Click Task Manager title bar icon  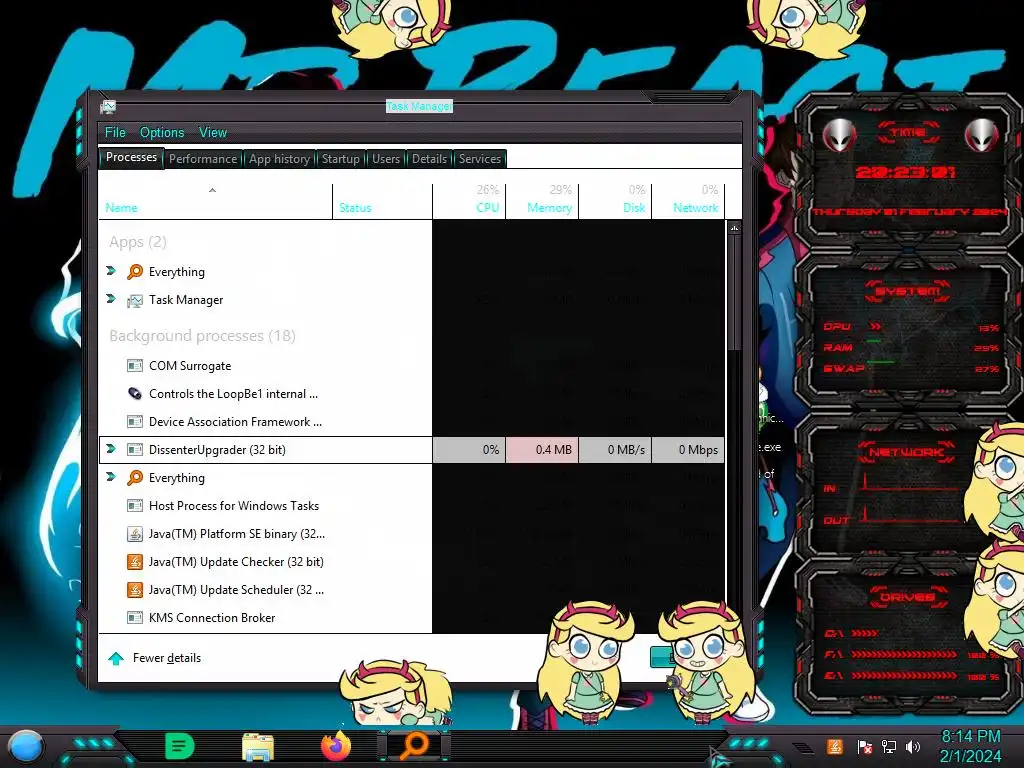[x=108, y=106]
